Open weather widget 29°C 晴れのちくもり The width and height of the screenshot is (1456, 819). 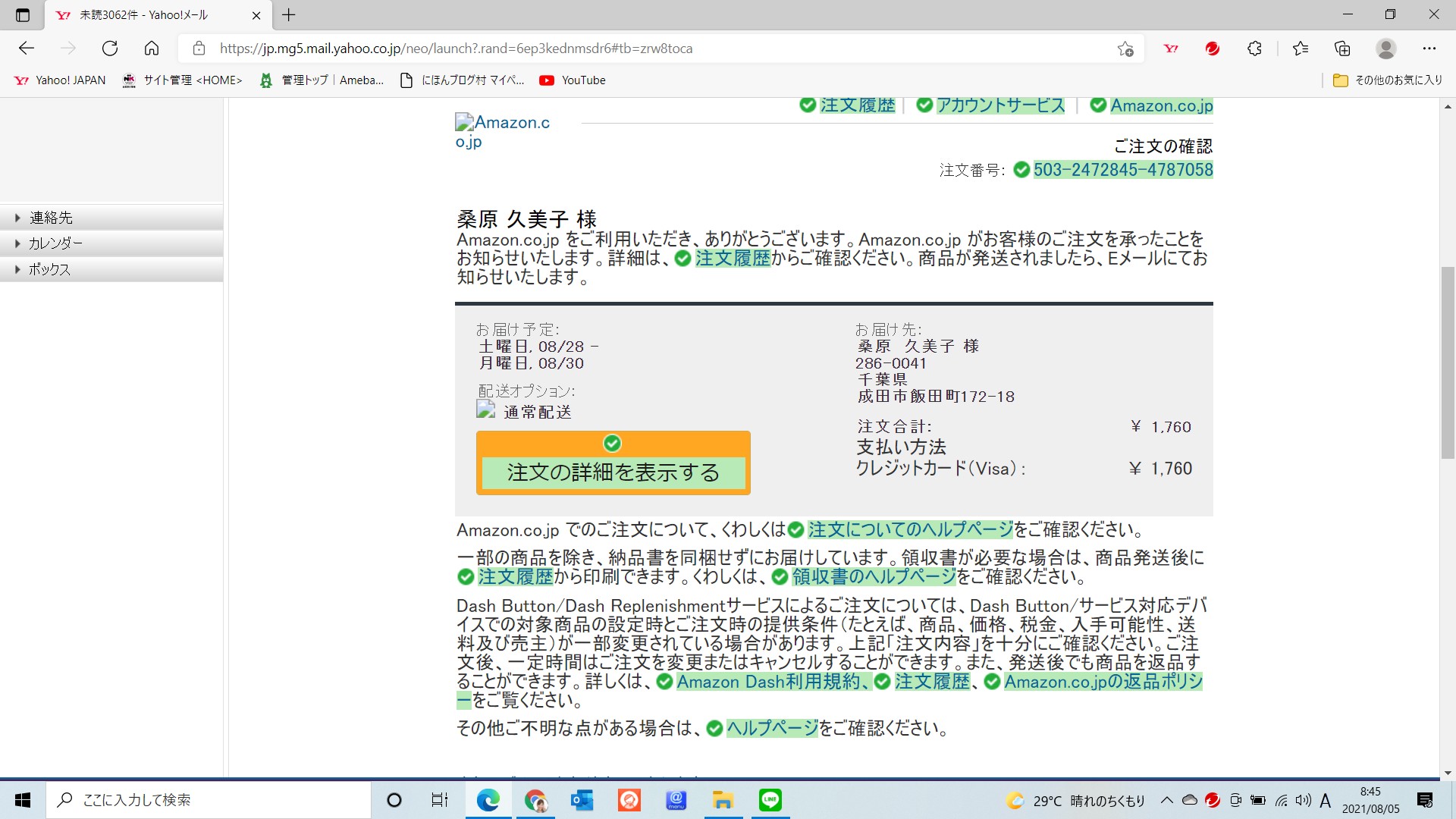(1075, 801)
